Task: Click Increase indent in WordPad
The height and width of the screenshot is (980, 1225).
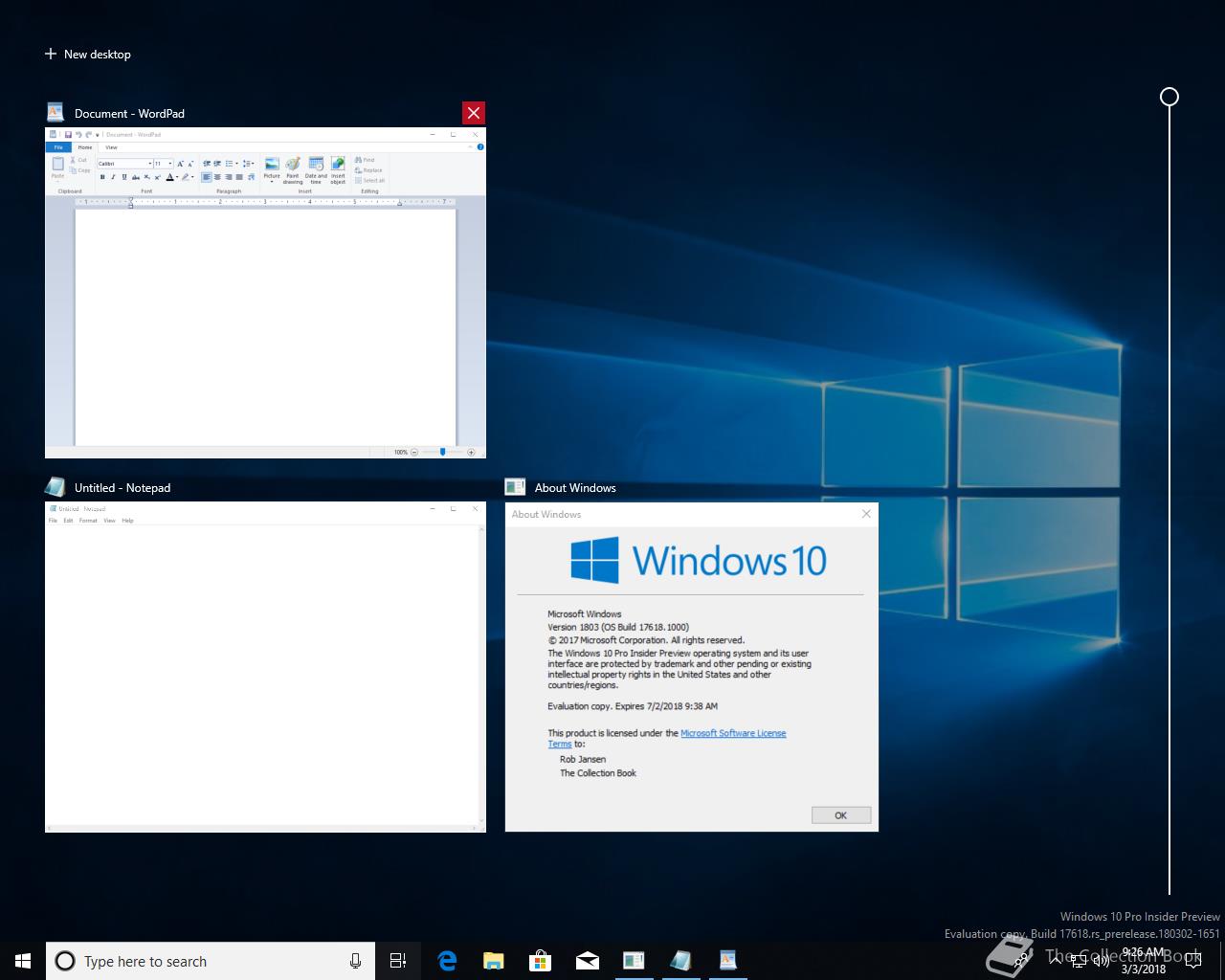Action: (217, 164)
